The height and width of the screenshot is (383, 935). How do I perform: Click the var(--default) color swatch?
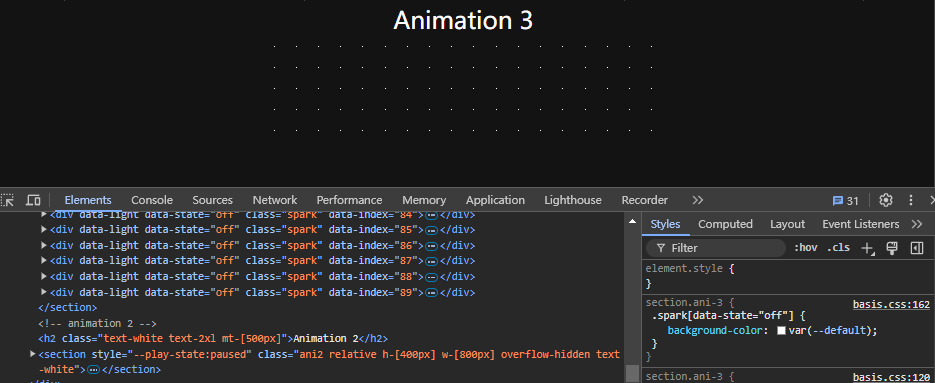tap(781, 331)
